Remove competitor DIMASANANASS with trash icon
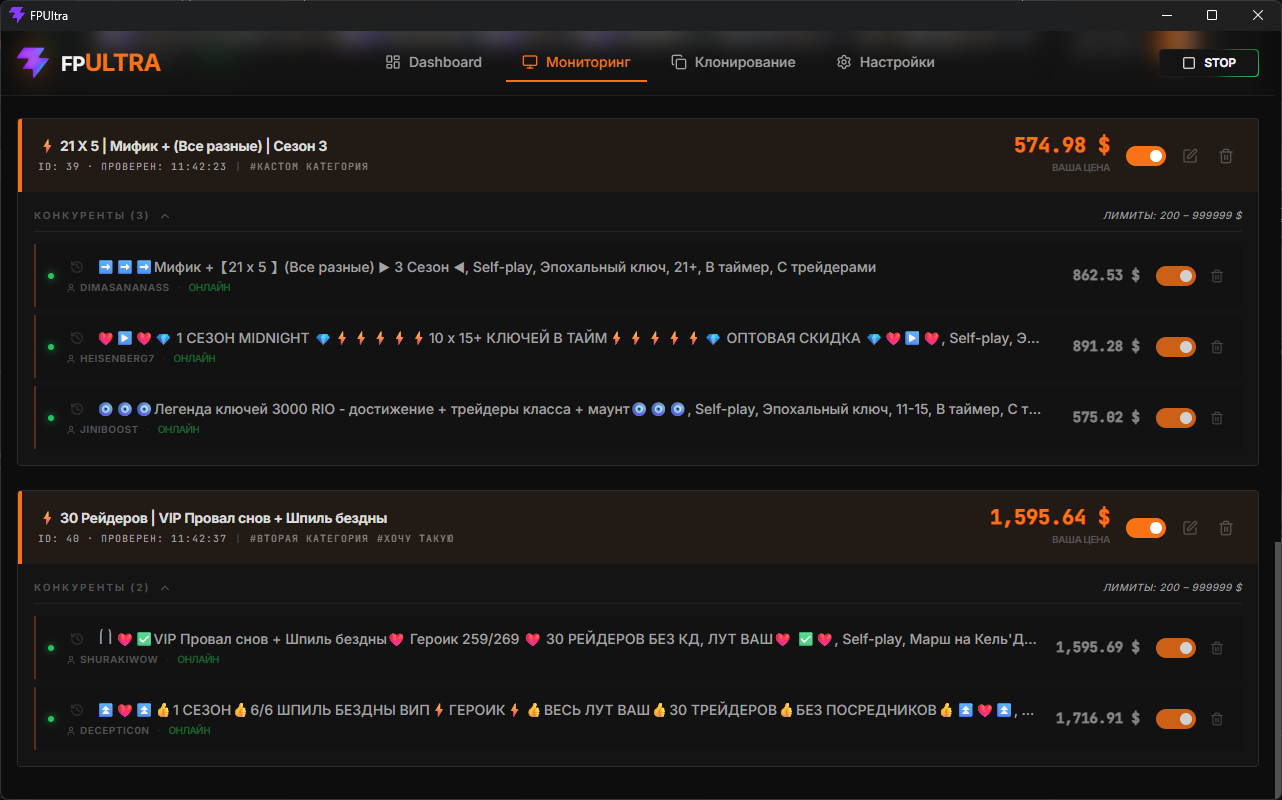Image resolution: width=1282 pixels, height=800 pixels. tap(1217, 276)
